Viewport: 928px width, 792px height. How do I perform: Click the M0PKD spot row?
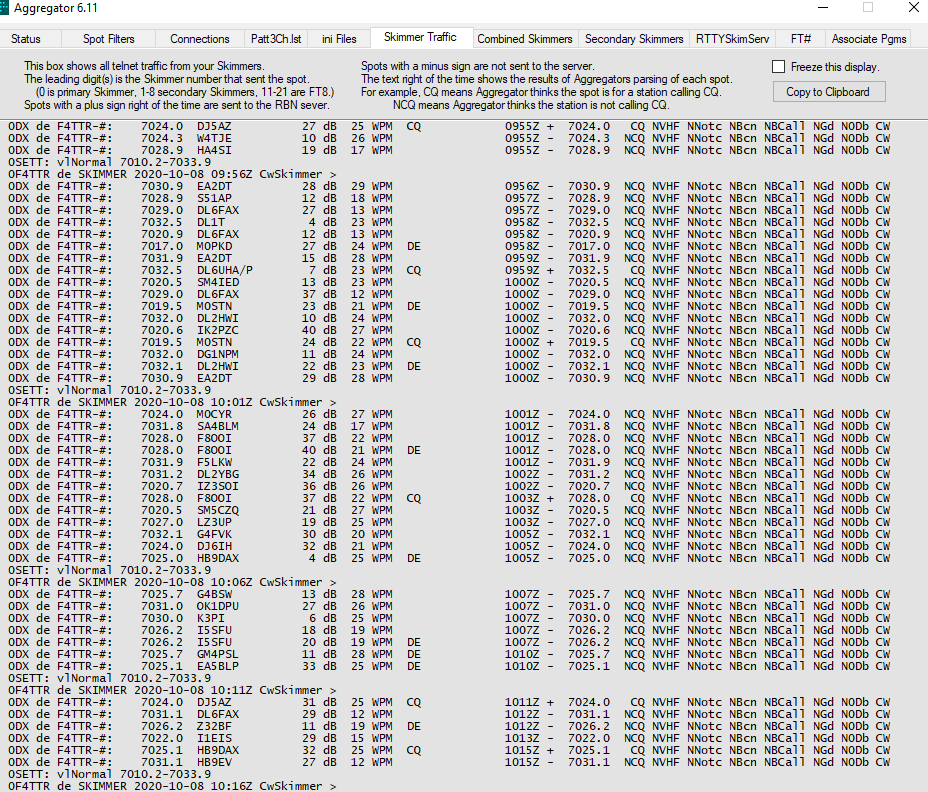(449, 246)
